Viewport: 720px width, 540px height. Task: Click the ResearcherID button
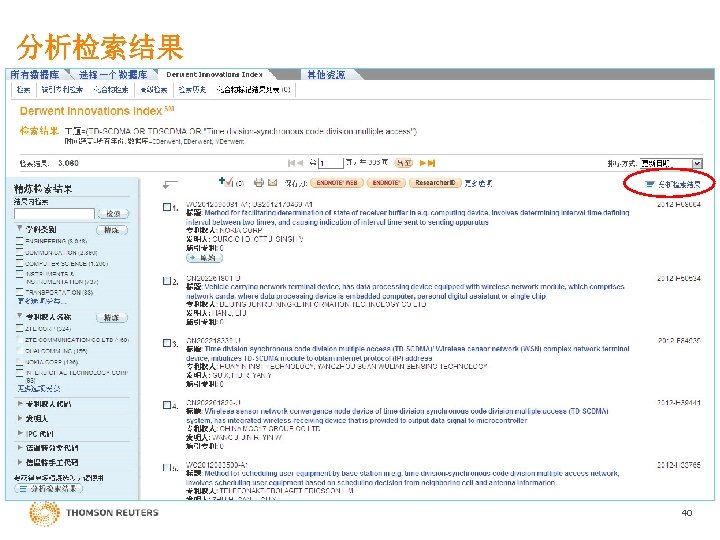click(435, 183)
